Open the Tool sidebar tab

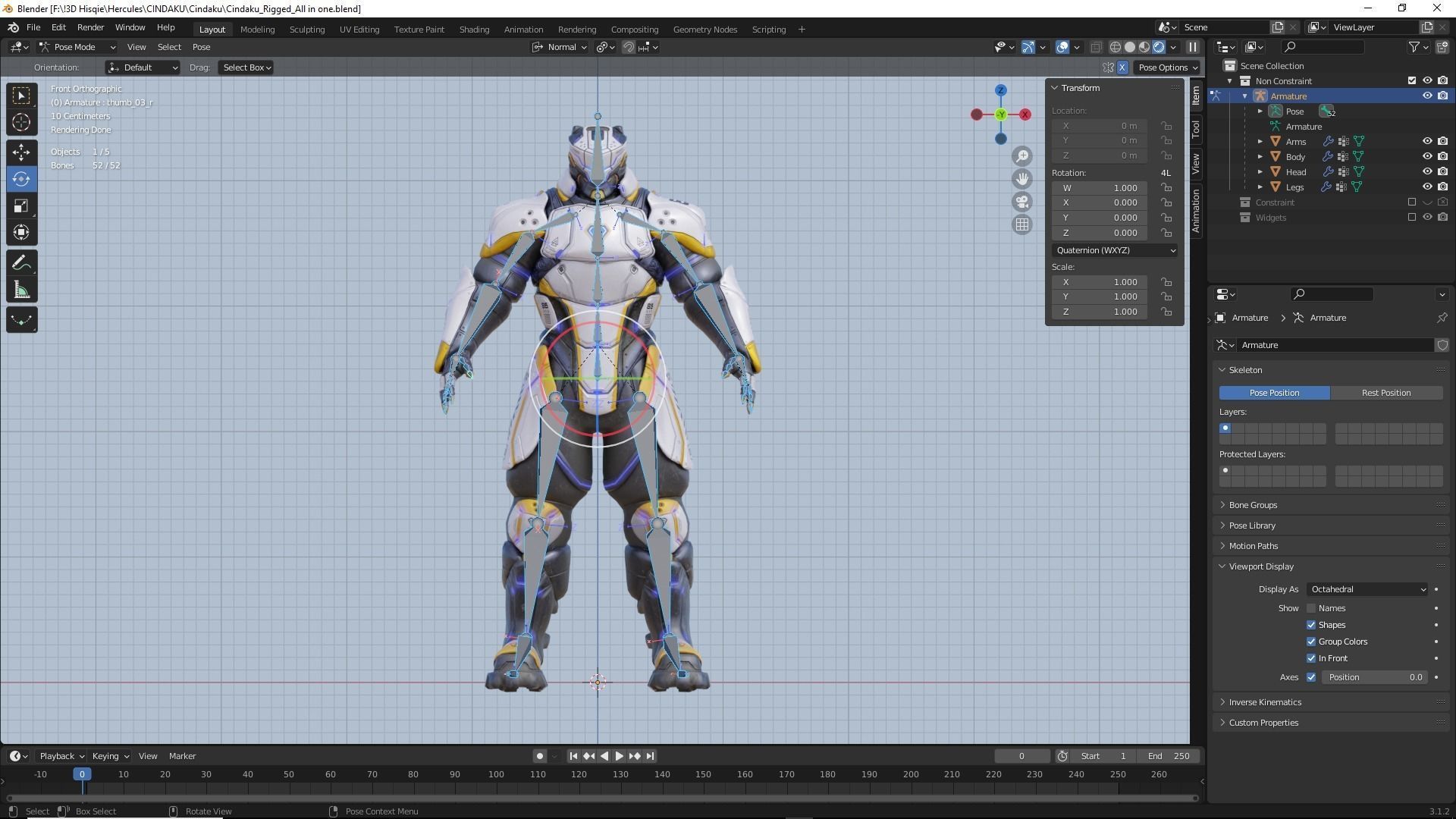click(x=1196, y=129)
